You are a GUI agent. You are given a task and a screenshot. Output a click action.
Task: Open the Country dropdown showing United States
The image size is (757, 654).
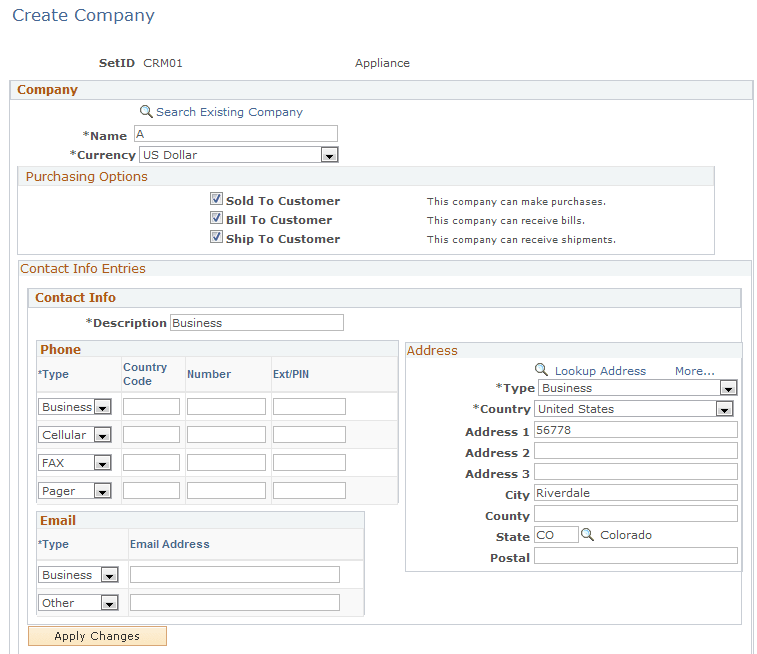633,409
